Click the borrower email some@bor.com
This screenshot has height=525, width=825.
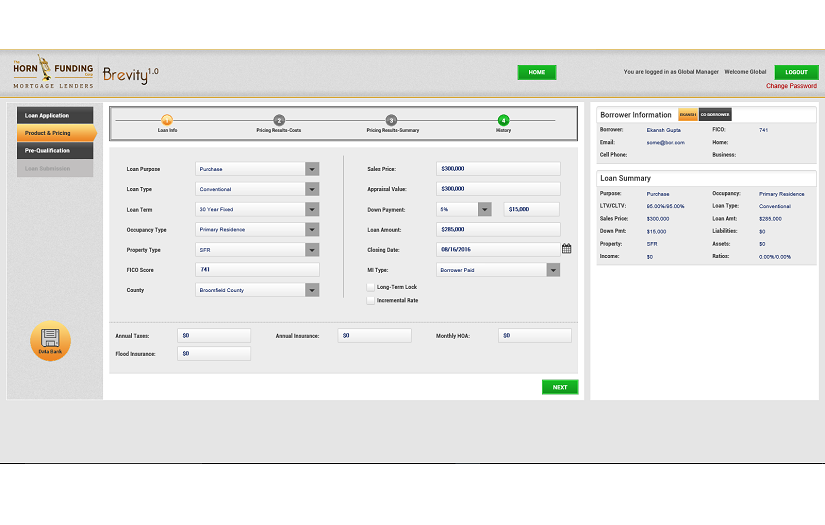666,143
